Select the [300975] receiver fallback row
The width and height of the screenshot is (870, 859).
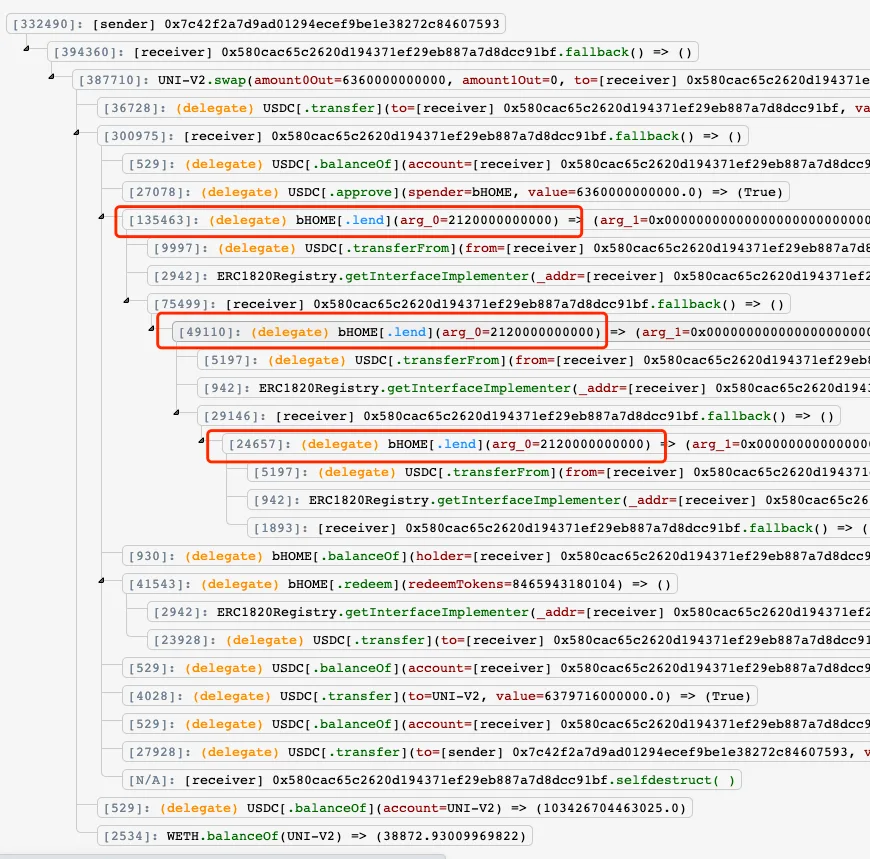(423, 136)
